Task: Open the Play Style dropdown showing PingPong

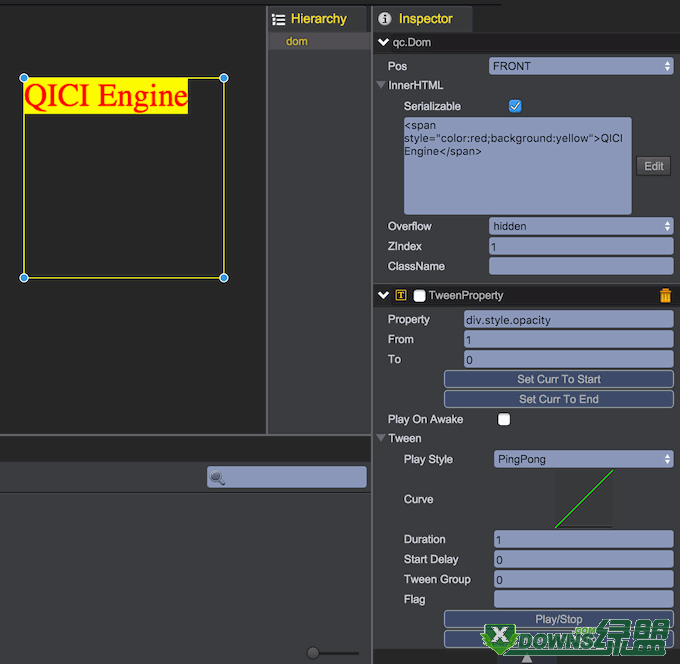Action: [583, 459]
